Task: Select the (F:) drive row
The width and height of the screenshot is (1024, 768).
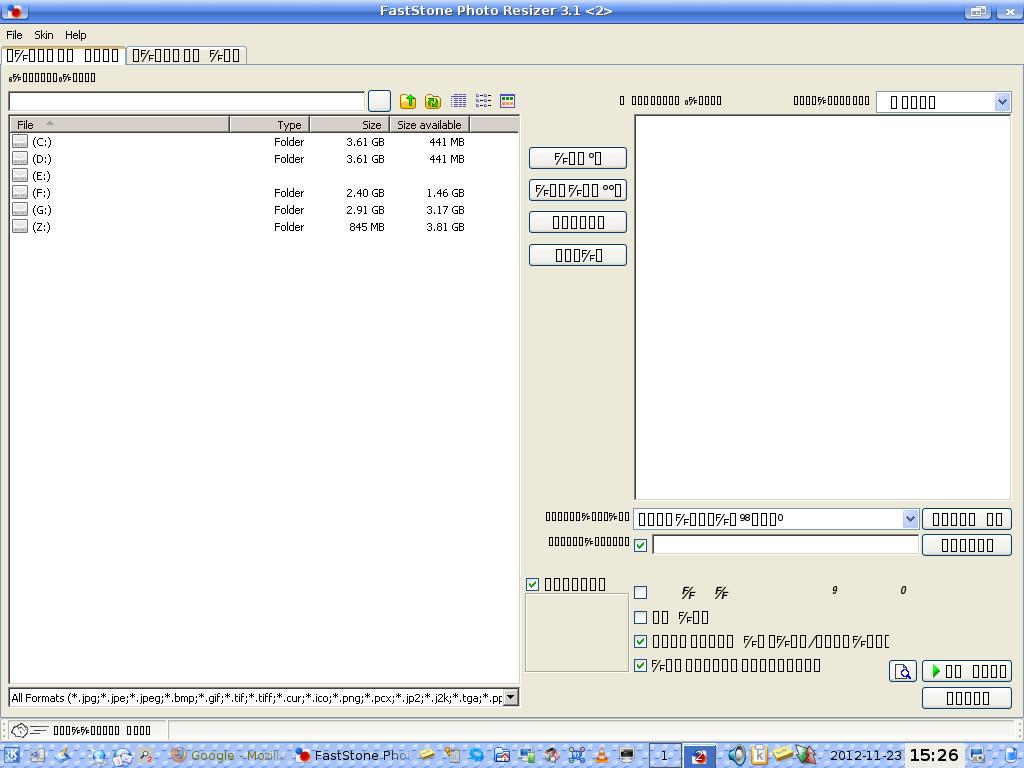Action: 264,193
